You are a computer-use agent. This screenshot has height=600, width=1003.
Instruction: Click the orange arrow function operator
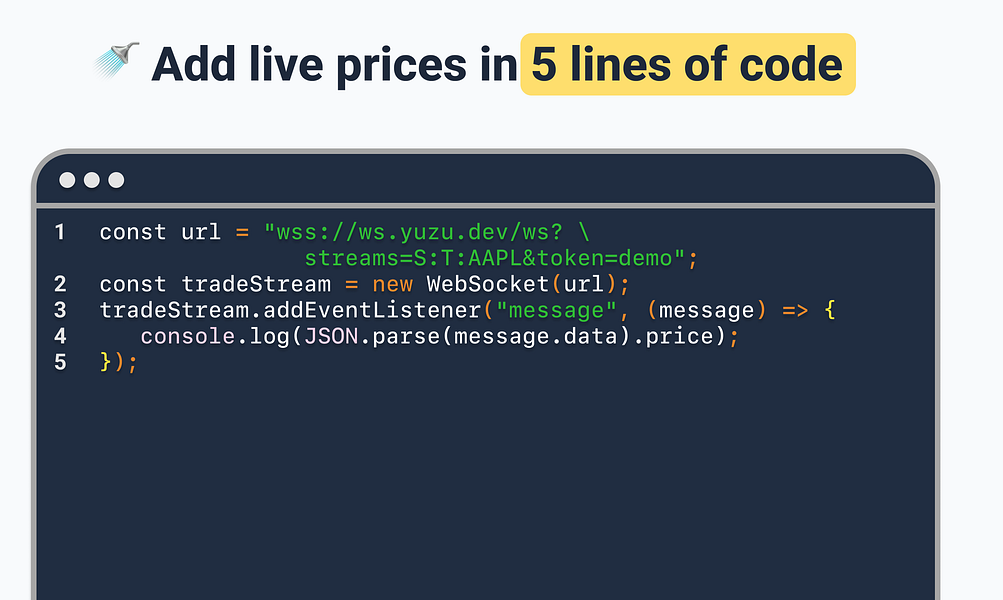click(795, 311)
